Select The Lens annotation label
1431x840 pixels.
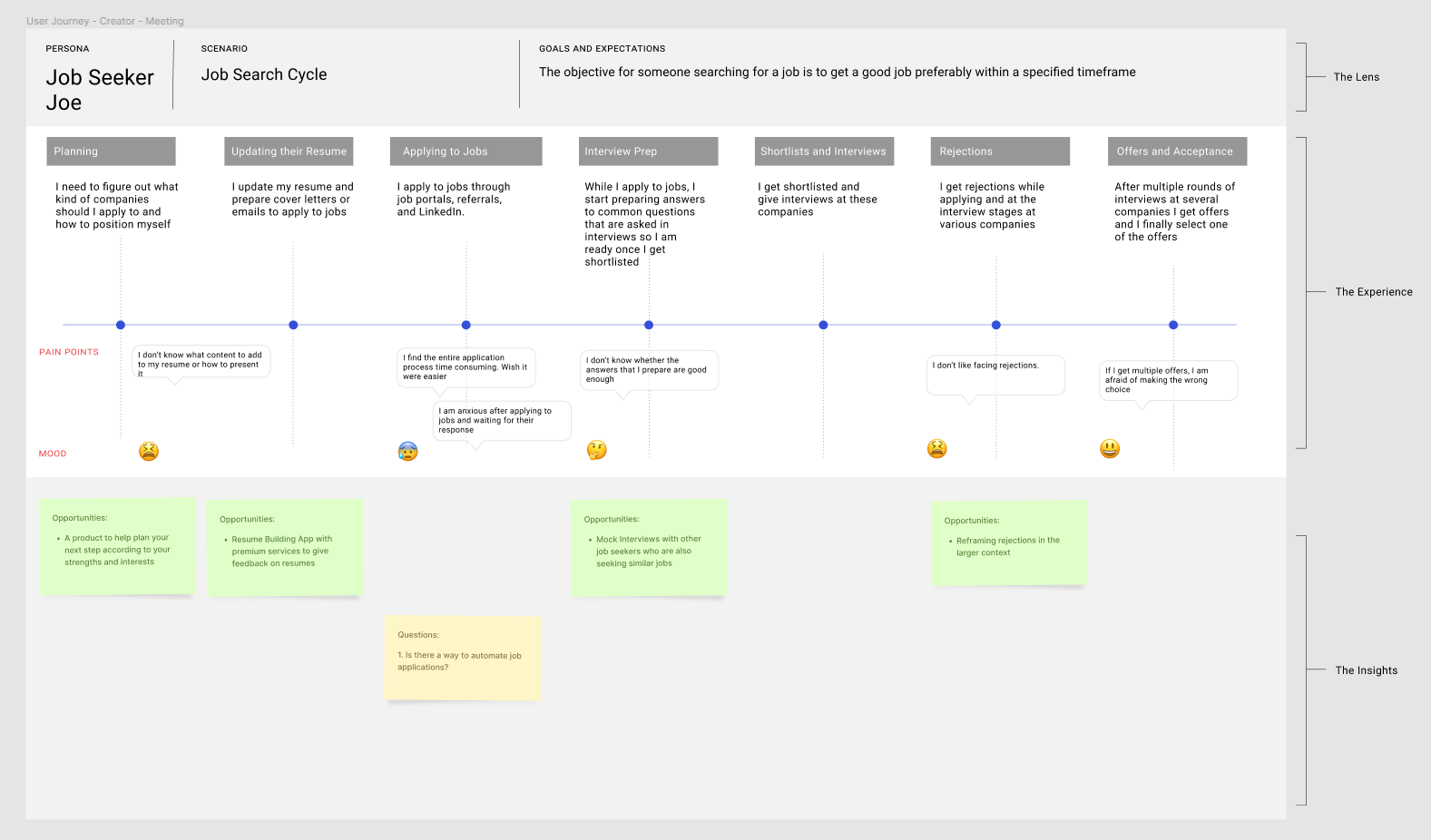pyautogui.click(x=1357, y=77)
